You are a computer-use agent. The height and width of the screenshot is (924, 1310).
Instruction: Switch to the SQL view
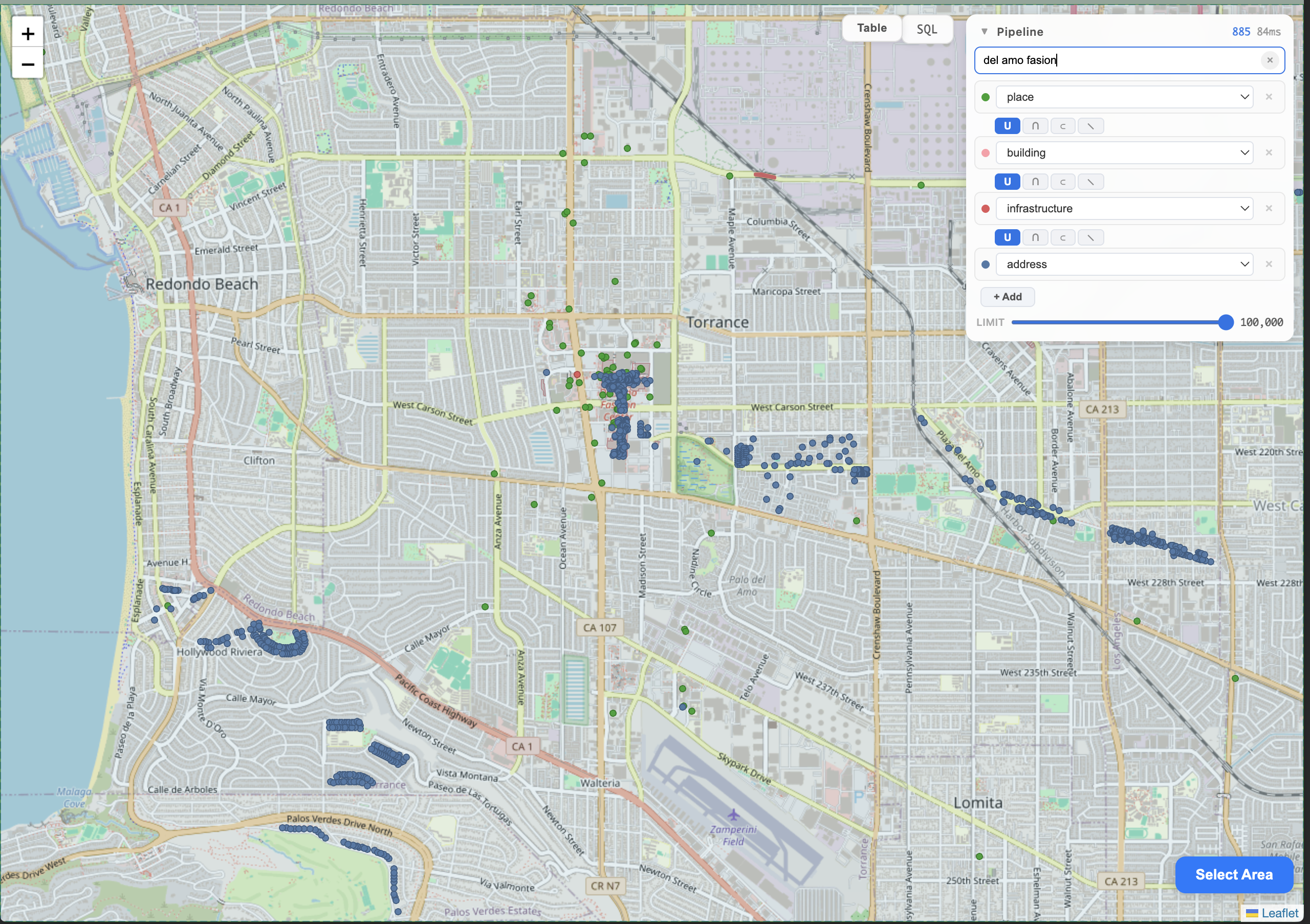(x=927, y=29)
